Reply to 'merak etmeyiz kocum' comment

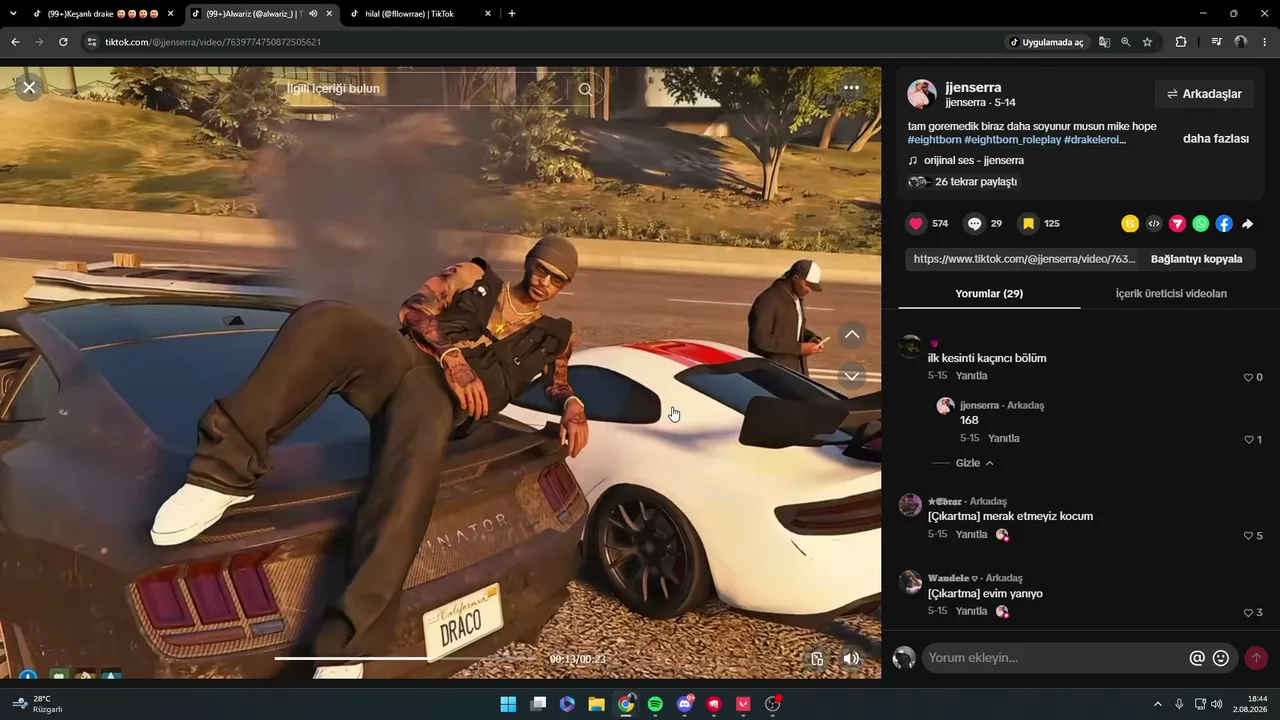tap(971, 534)
